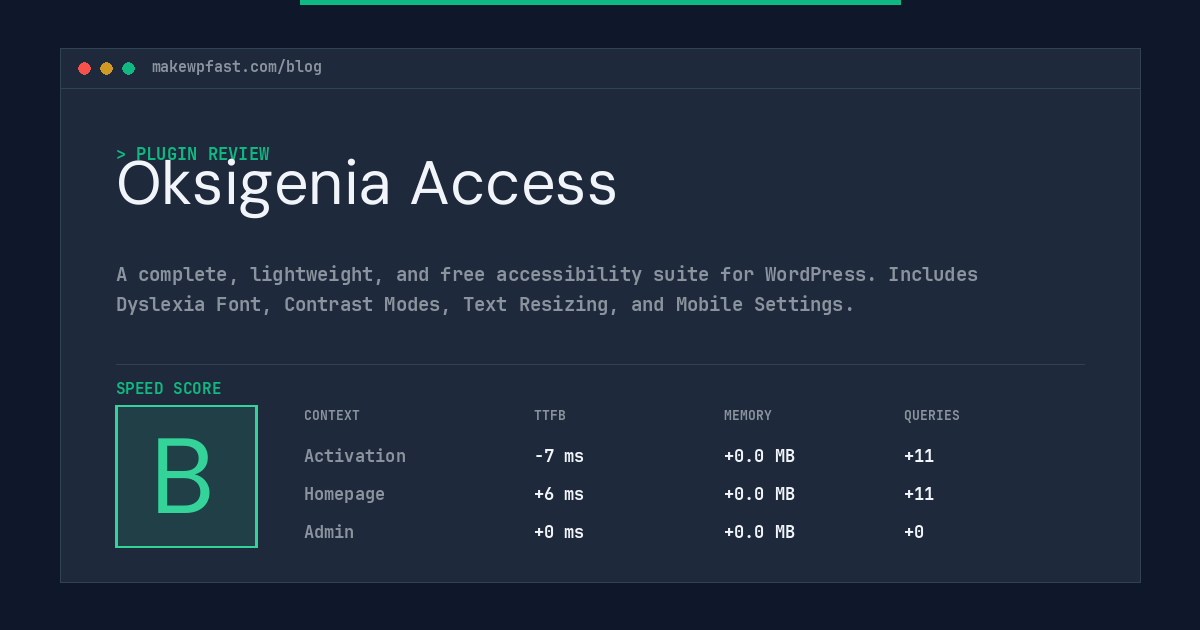Click Homepage row memory '+0.0 MB'
Screen dimensions: 1200x630
759,494
